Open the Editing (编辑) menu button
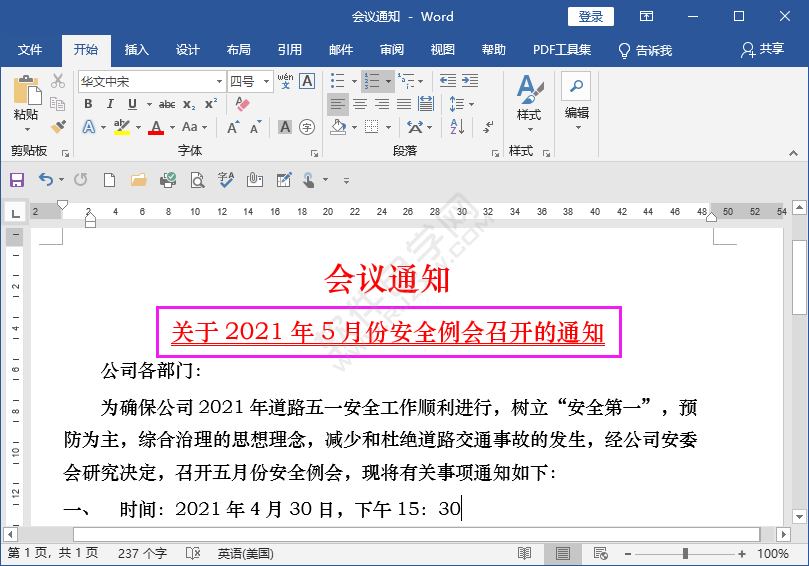The height and width of the screenshot is (566, 809). pos(576,102)
